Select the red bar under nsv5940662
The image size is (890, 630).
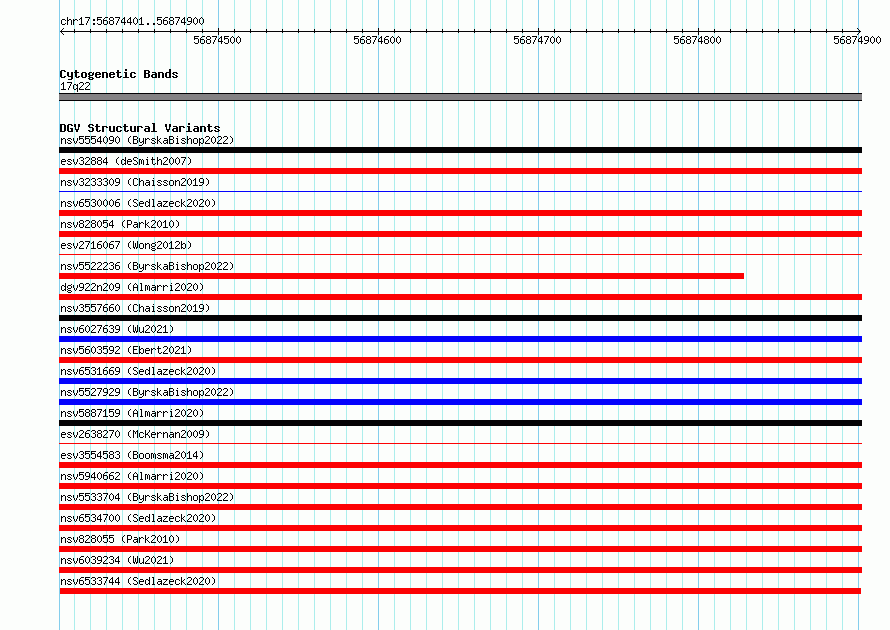click(x=460, y=486)
